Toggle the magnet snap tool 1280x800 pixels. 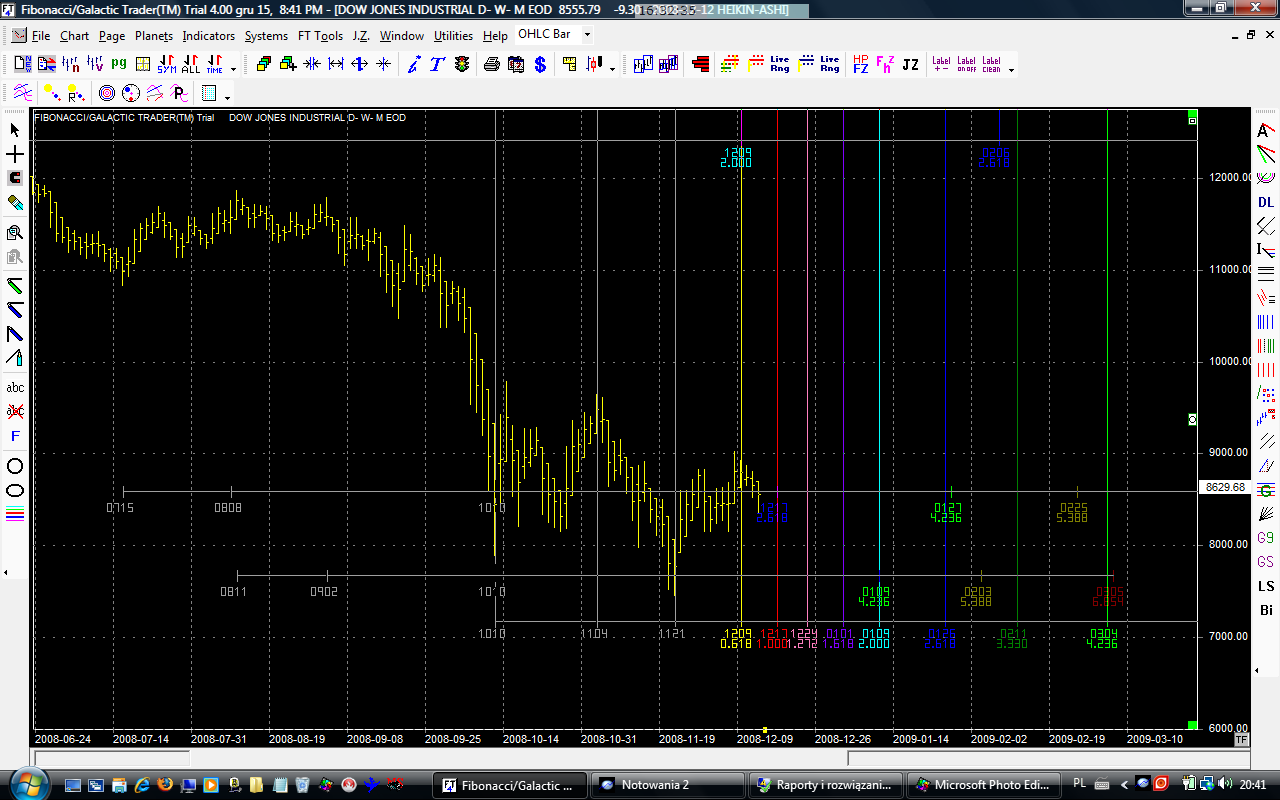pyautogui.click(x=15, y=178)
